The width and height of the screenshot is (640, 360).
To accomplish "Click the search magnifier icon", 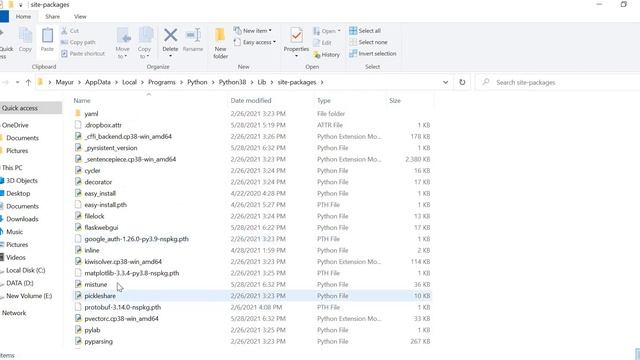I will click(486, 82).
